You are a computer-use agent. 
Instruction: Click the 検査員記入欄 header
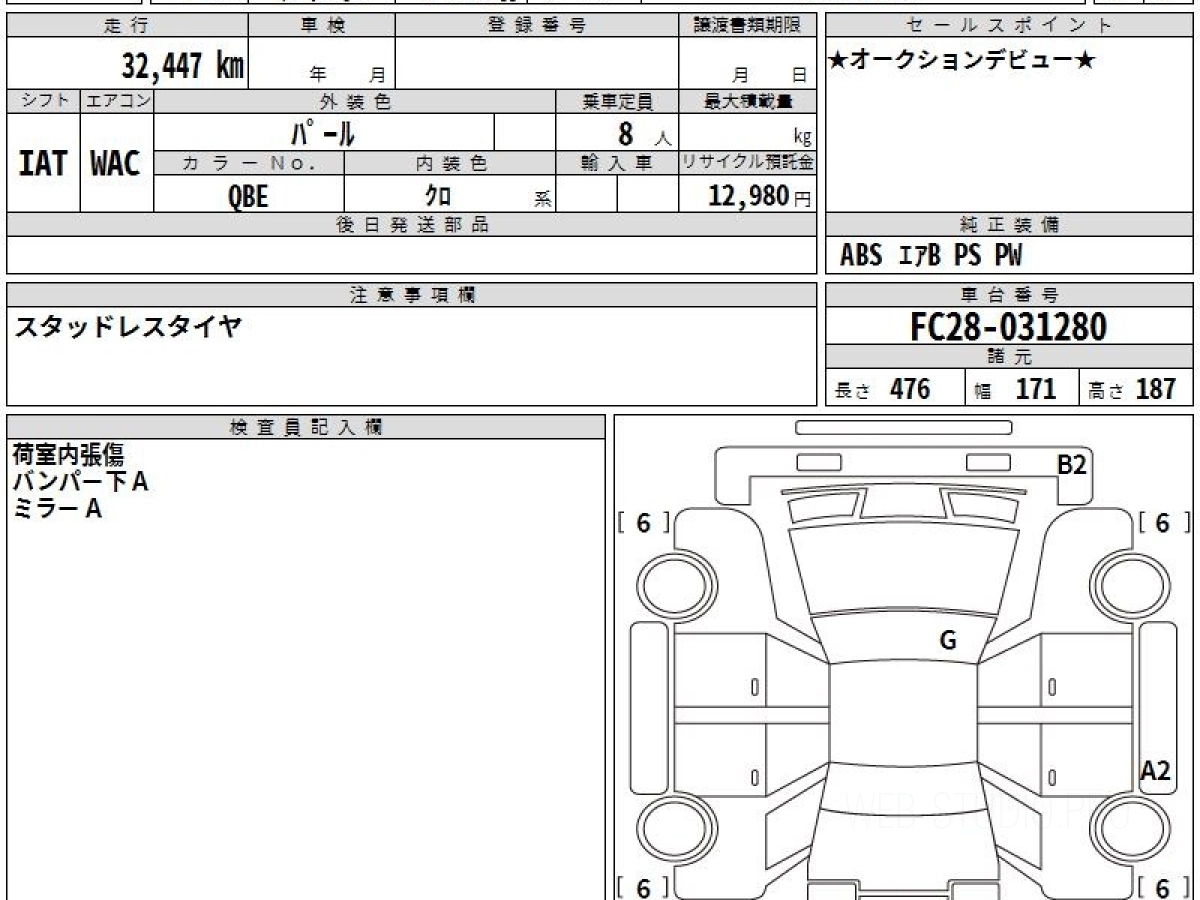pyautogui.click(x=306, y=426)
